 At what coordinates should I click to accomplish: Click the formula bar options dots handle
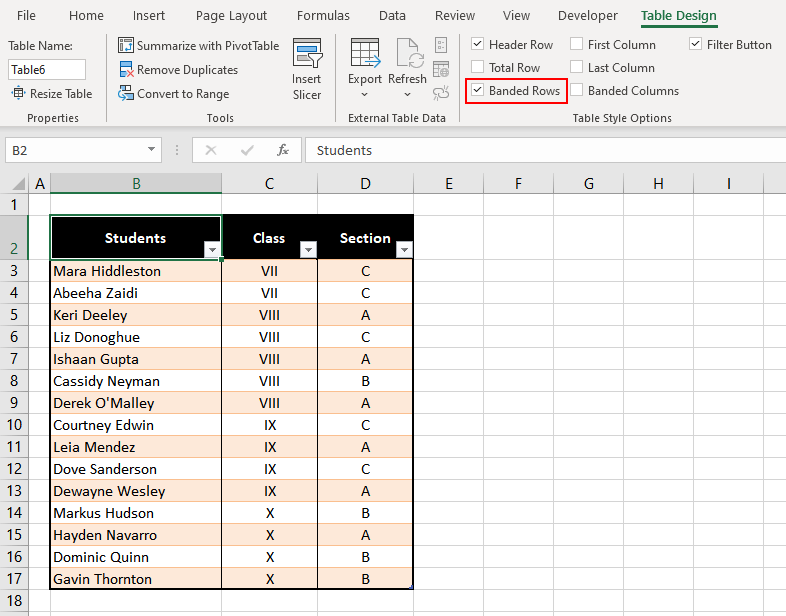[x=176, y=150]
